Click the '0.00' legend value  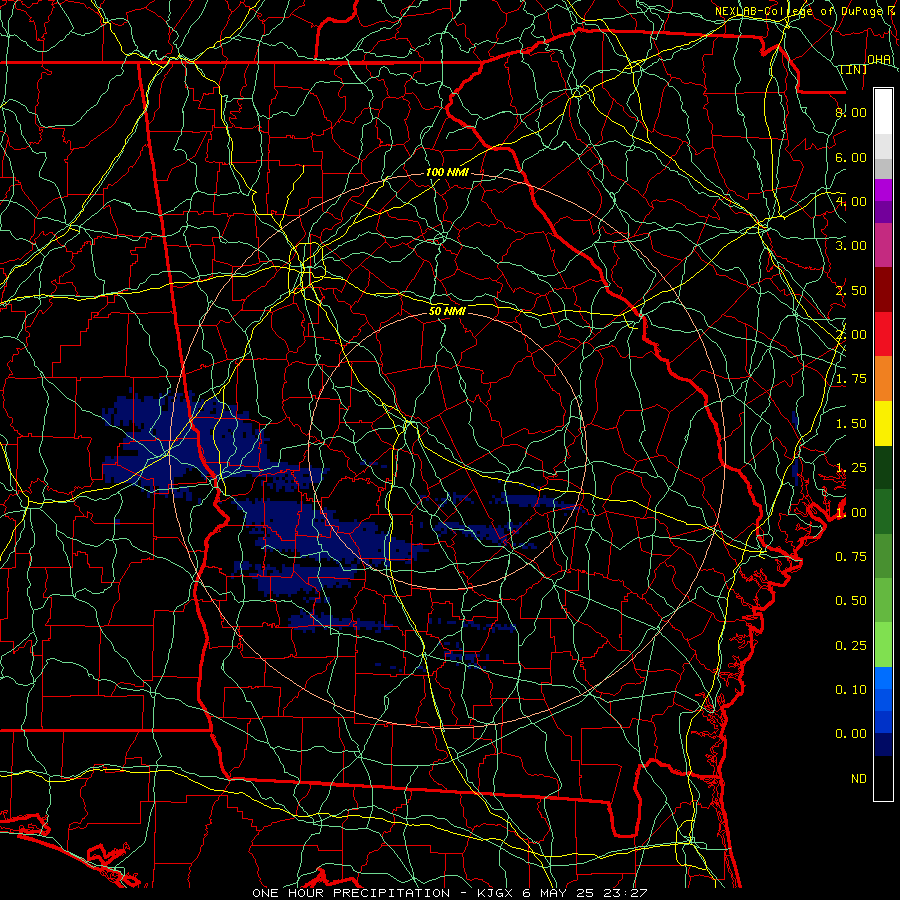tap(851, 734)
